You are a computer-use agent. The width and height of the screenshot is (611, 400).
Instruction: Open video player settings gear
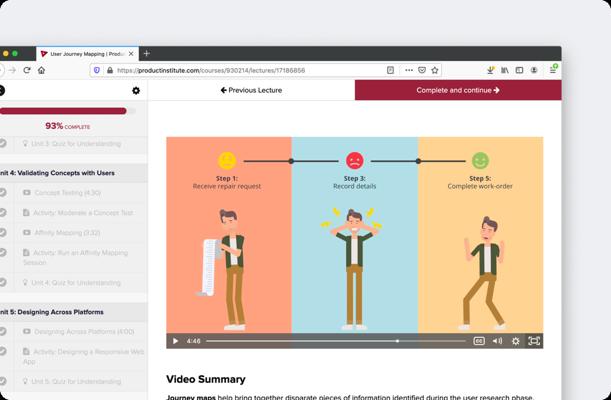point(516,341)
